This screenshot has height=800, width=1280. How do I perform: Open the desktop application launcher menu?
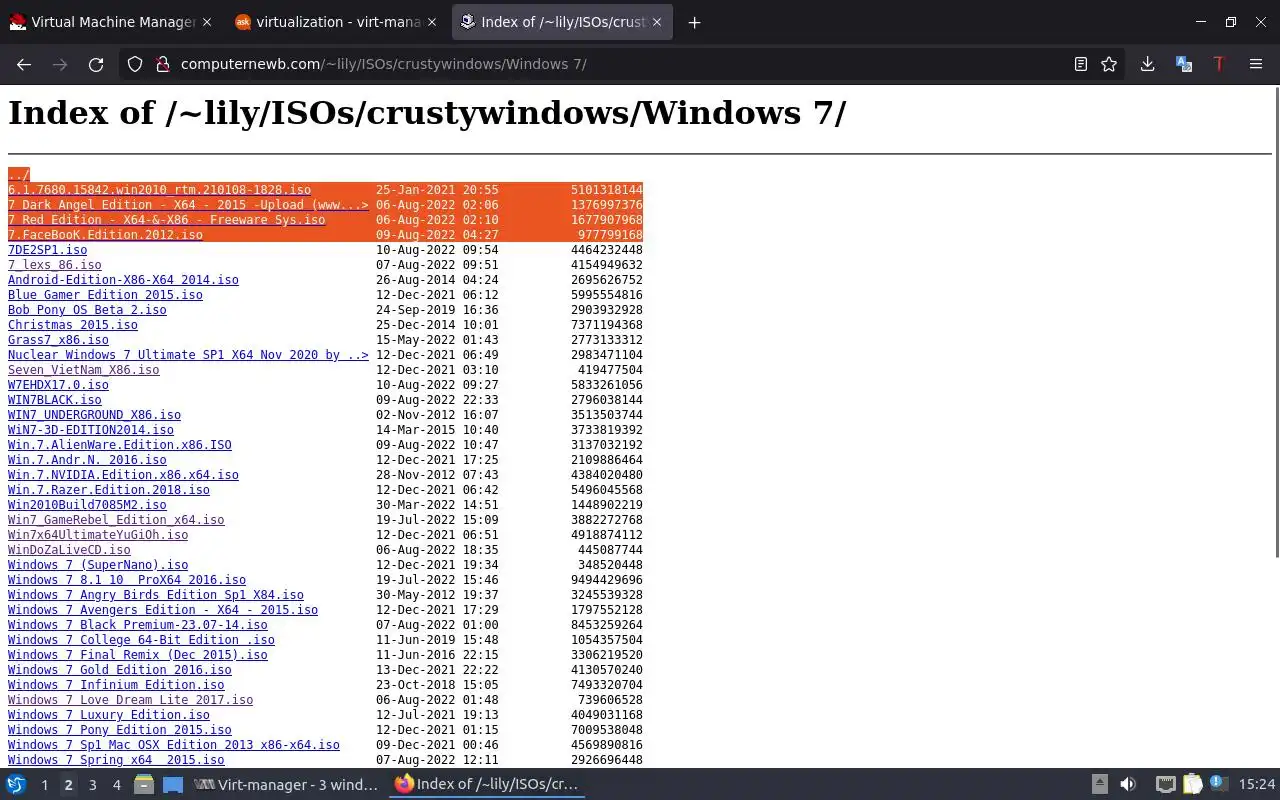pyautogui.click(x=16, y=785)
